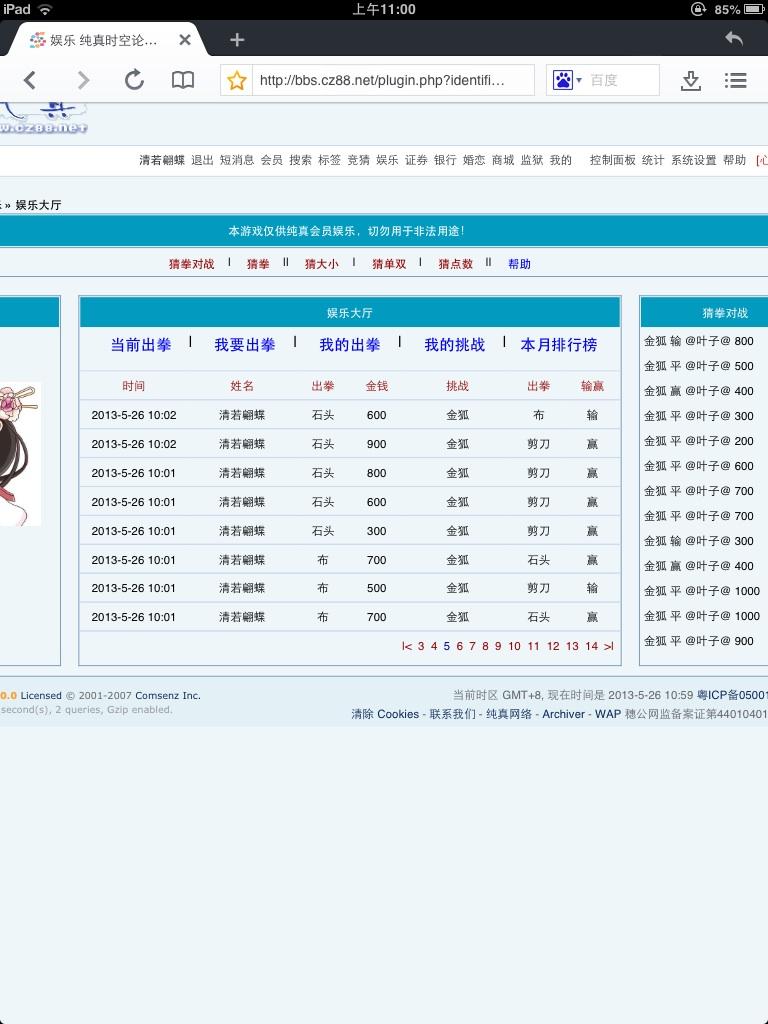Viewport: 768px width, 1024px height.
Task: Go to page 3 of results
Action: tap(421, 646)
